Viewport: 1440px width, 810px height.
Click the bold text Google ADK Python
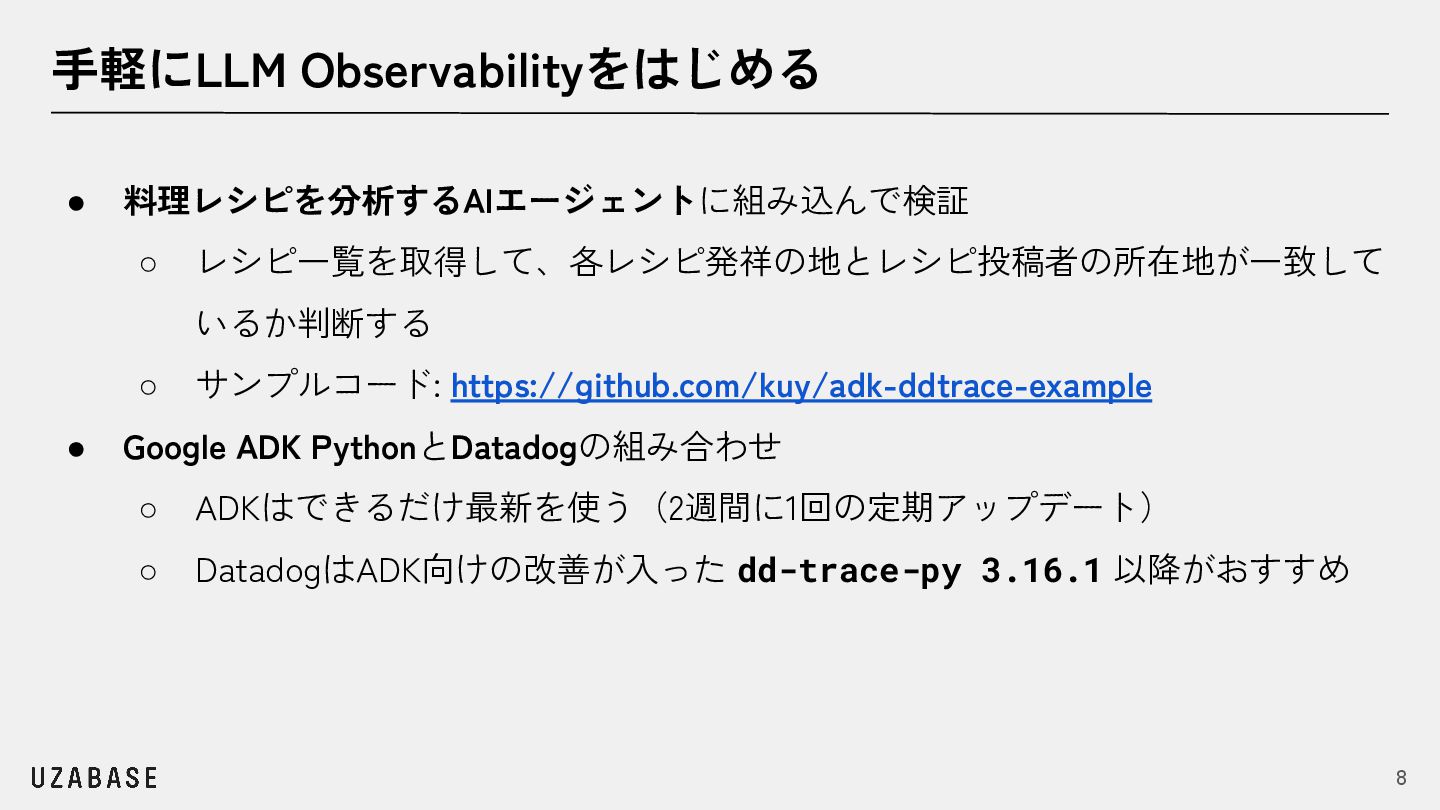269,448
